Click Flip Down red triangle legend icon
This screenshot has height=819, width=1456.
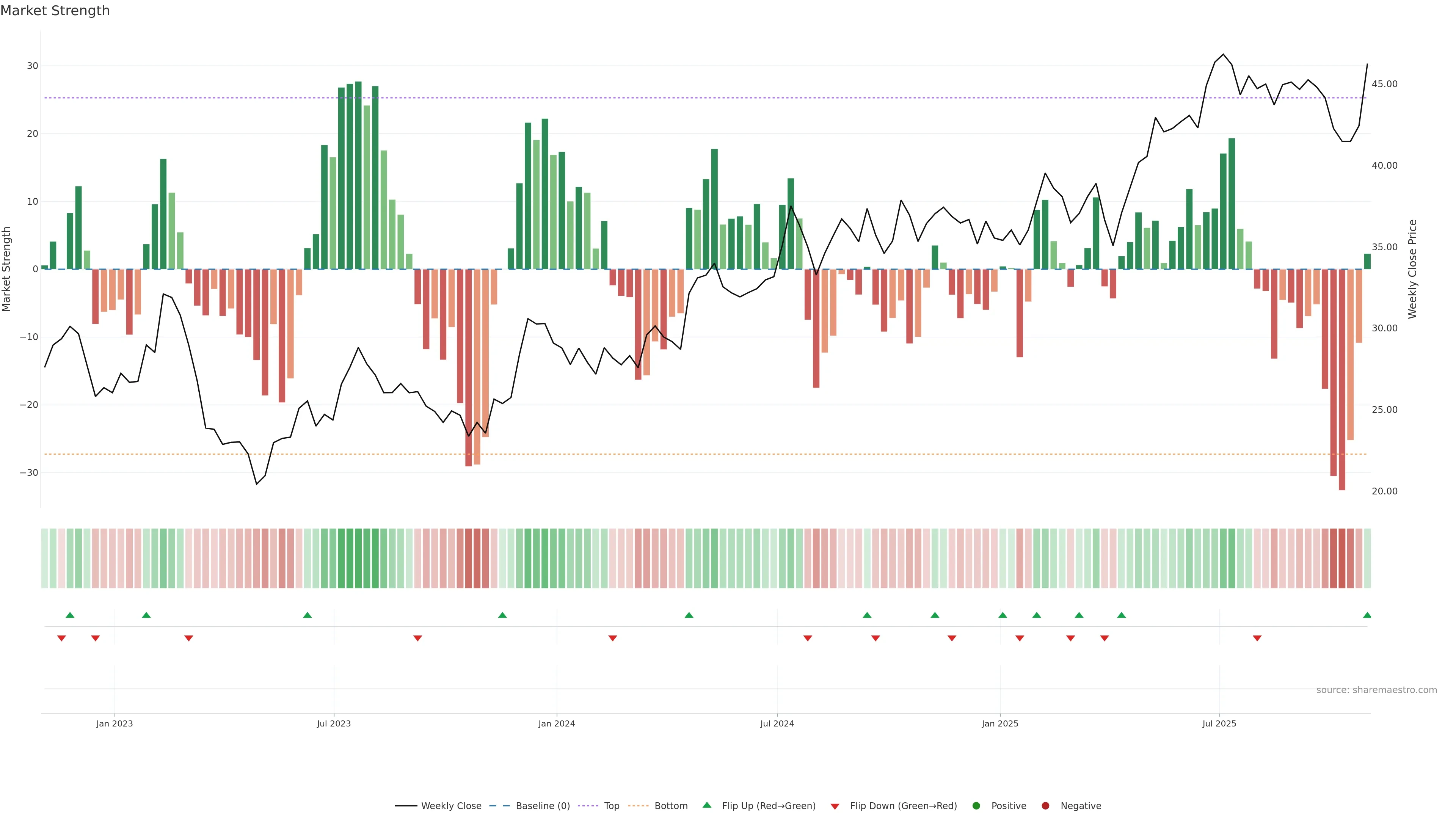click(x=835, y=806)
